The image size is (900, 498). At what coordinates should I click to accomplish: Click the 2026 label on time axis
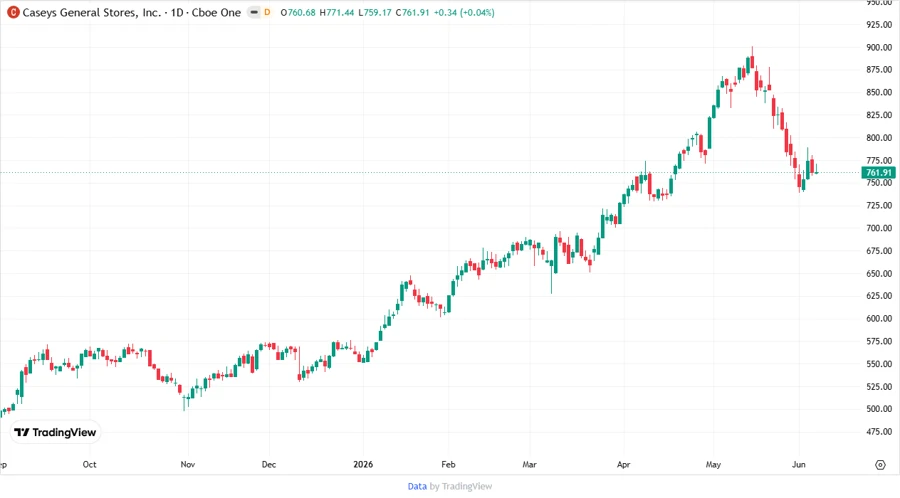coord(363,465)
